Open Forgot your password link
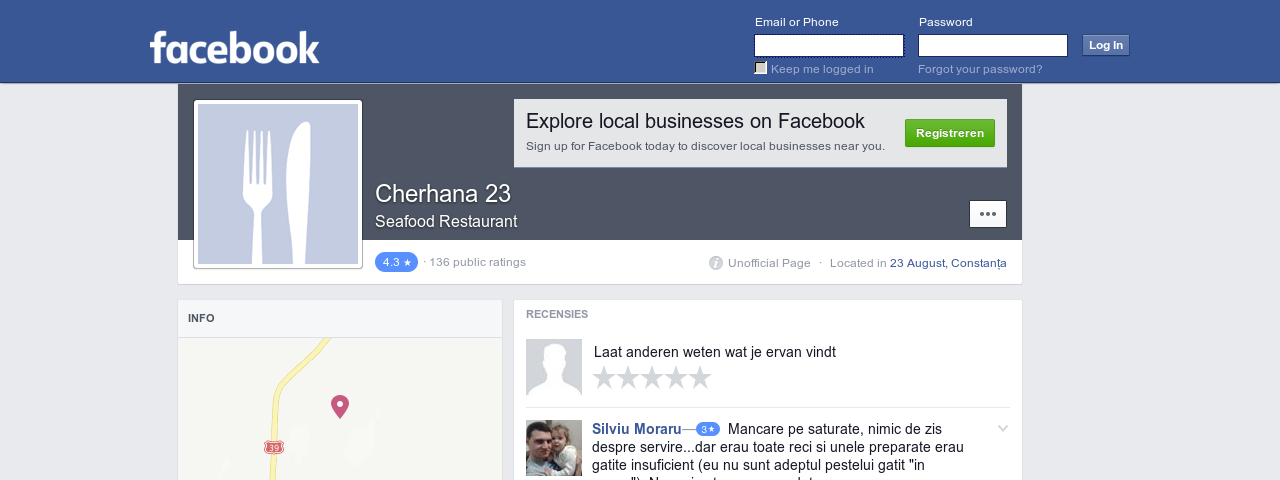The height and width of the screenshot is (480, 1280). (980, 69)
